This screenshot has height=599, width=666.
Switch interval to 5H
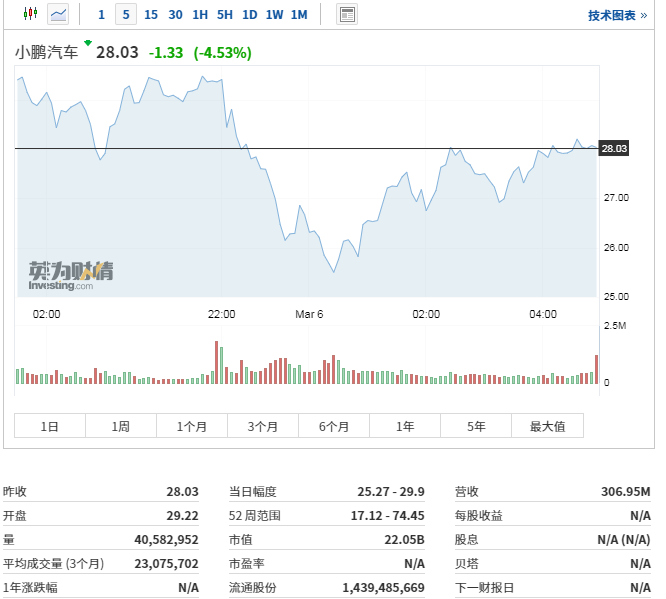[225, 15]
